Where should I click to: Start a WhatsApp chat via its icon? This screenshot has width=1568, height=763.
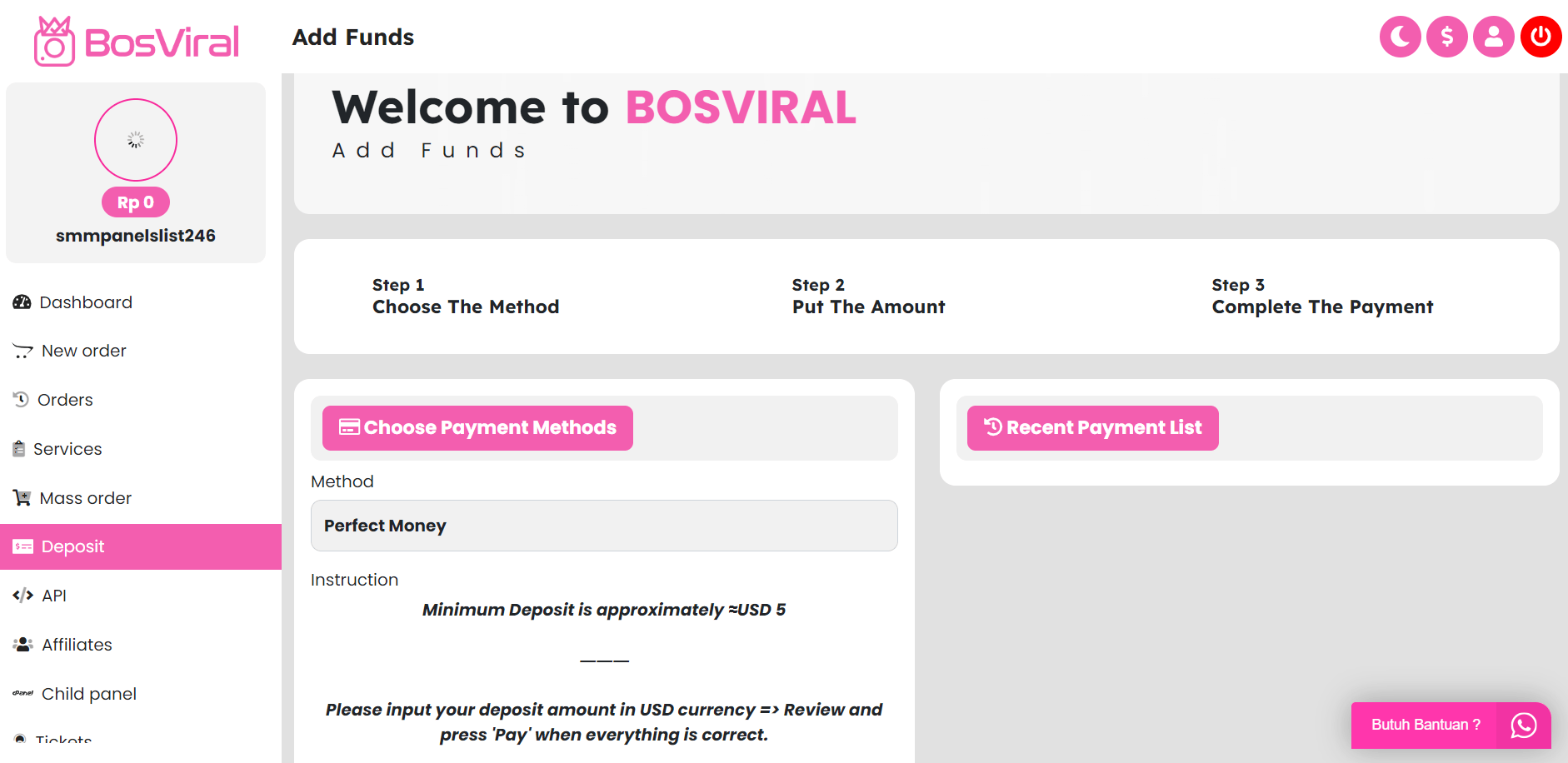[1524, 726]
